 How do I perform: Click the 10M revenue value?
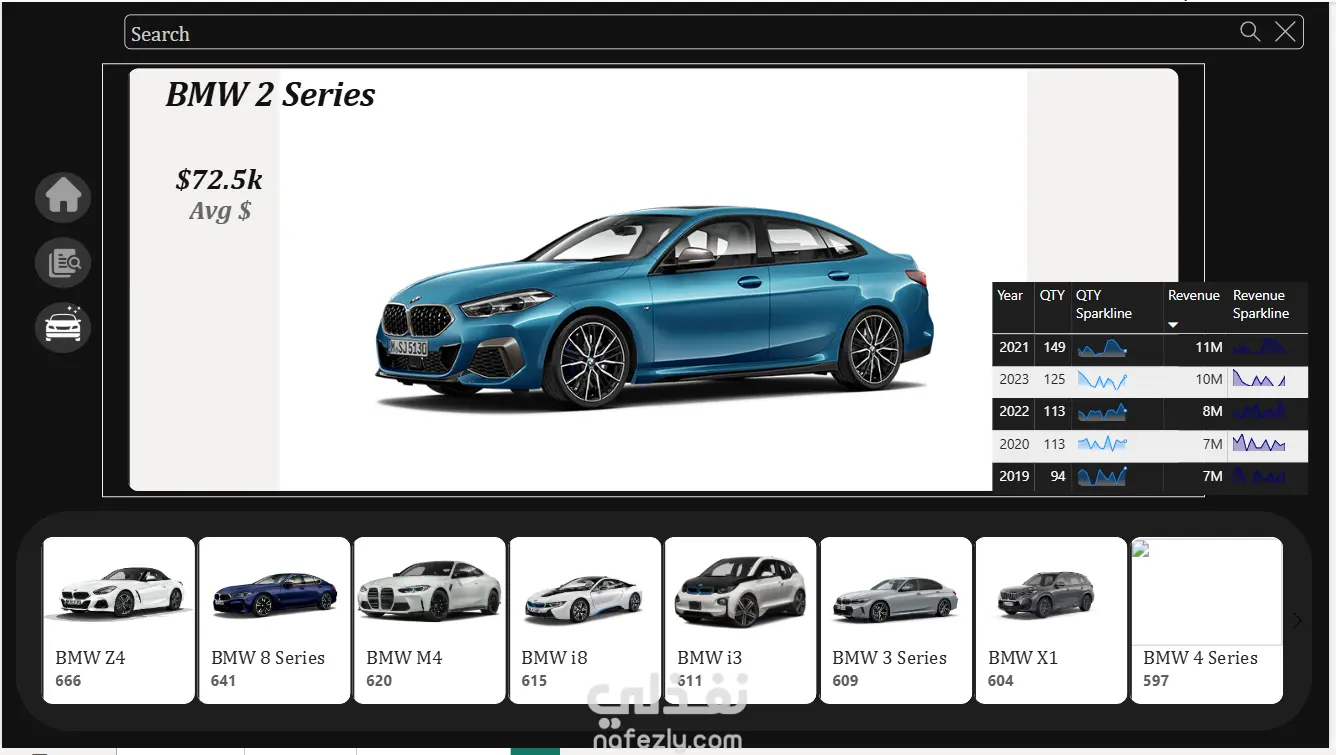click(x=1209, y=379)
